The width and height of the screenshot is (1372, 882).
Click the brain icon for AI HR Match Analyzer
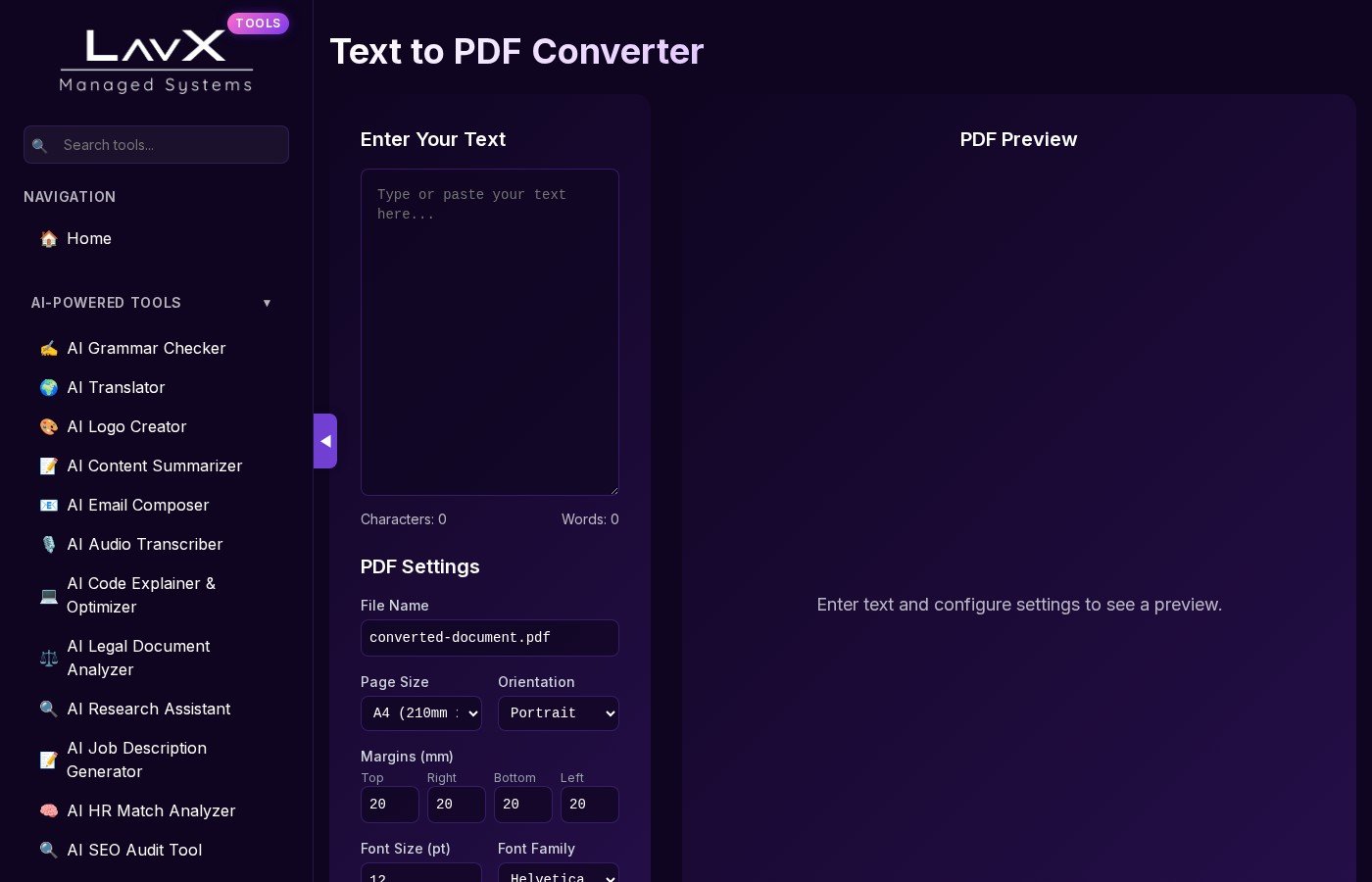pos(48,811)
